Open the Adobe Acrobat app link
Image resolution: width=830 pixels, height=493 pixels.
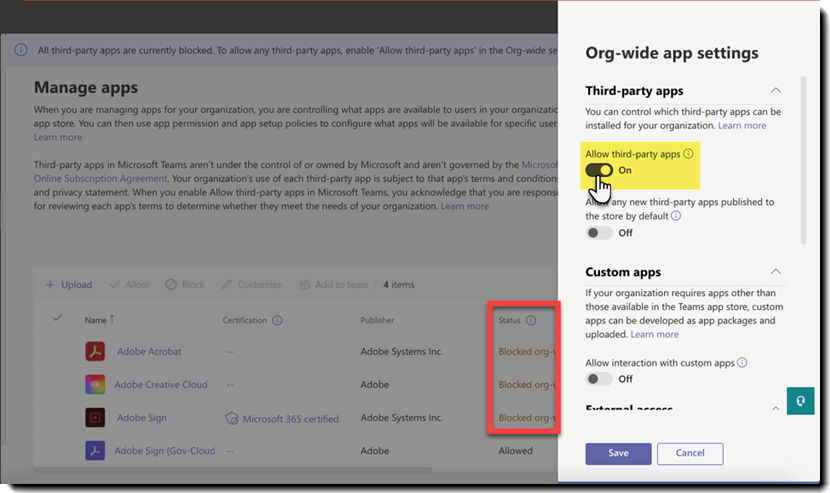point(149,351)
